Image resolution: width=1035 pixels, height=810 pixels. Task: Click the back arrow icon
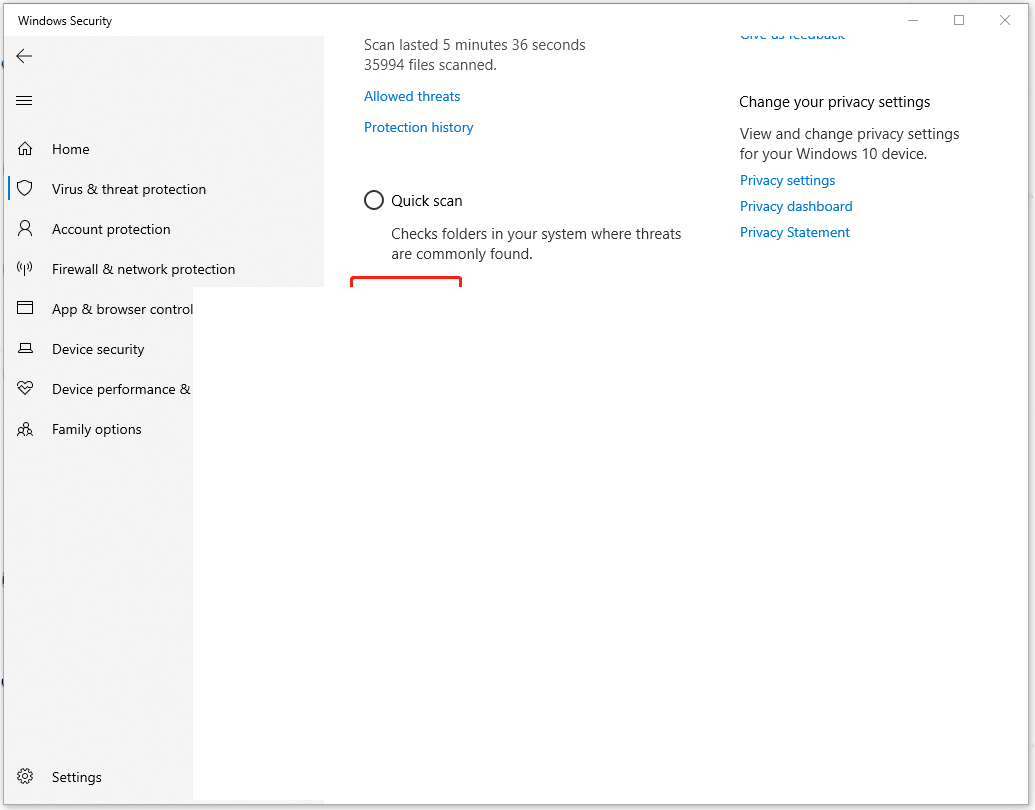24,56
